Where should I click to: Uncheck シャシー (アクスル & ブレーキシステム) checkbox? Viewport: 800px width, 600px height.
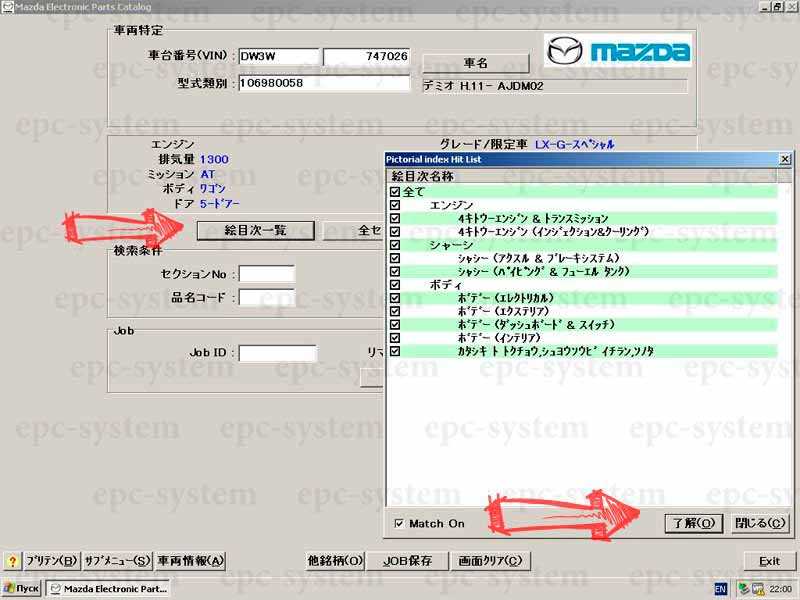point(394,258)
